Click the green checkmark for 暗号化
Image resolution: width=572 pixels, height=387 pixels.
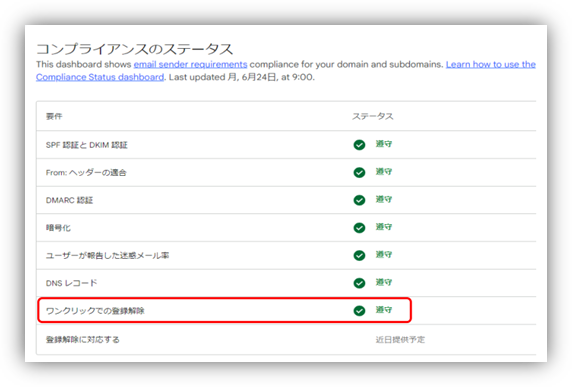pyautogui.click(x=359, y=228)
